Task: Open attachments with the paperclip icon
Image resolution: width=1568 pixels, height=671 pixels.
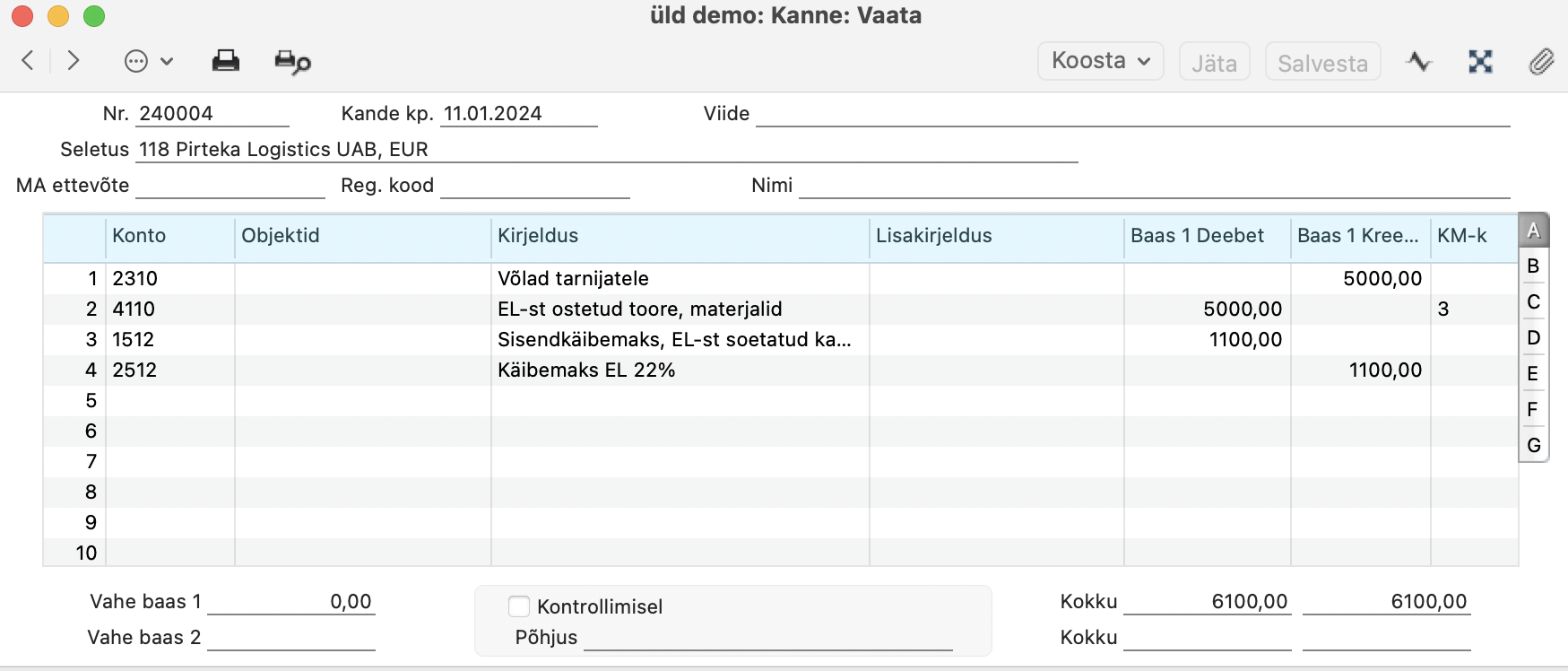Action: pyautogui.click(x=1541, y=61)
